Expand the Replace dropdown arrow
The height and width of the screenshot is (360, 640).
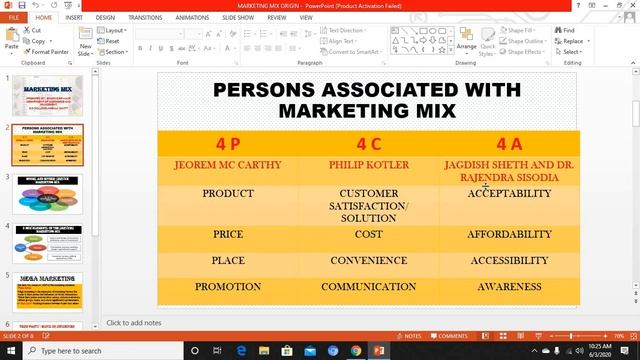pos(589,41)
